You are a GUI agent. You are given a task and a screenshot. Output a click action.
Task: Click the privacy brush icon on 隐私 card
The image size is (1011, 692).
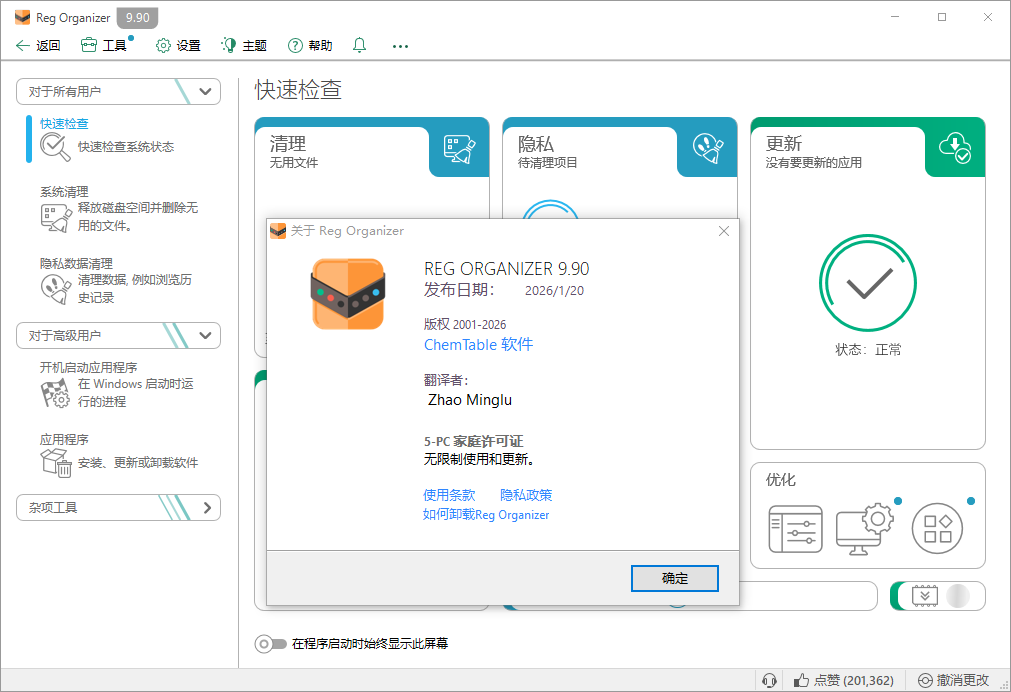[x=707, y=149]
